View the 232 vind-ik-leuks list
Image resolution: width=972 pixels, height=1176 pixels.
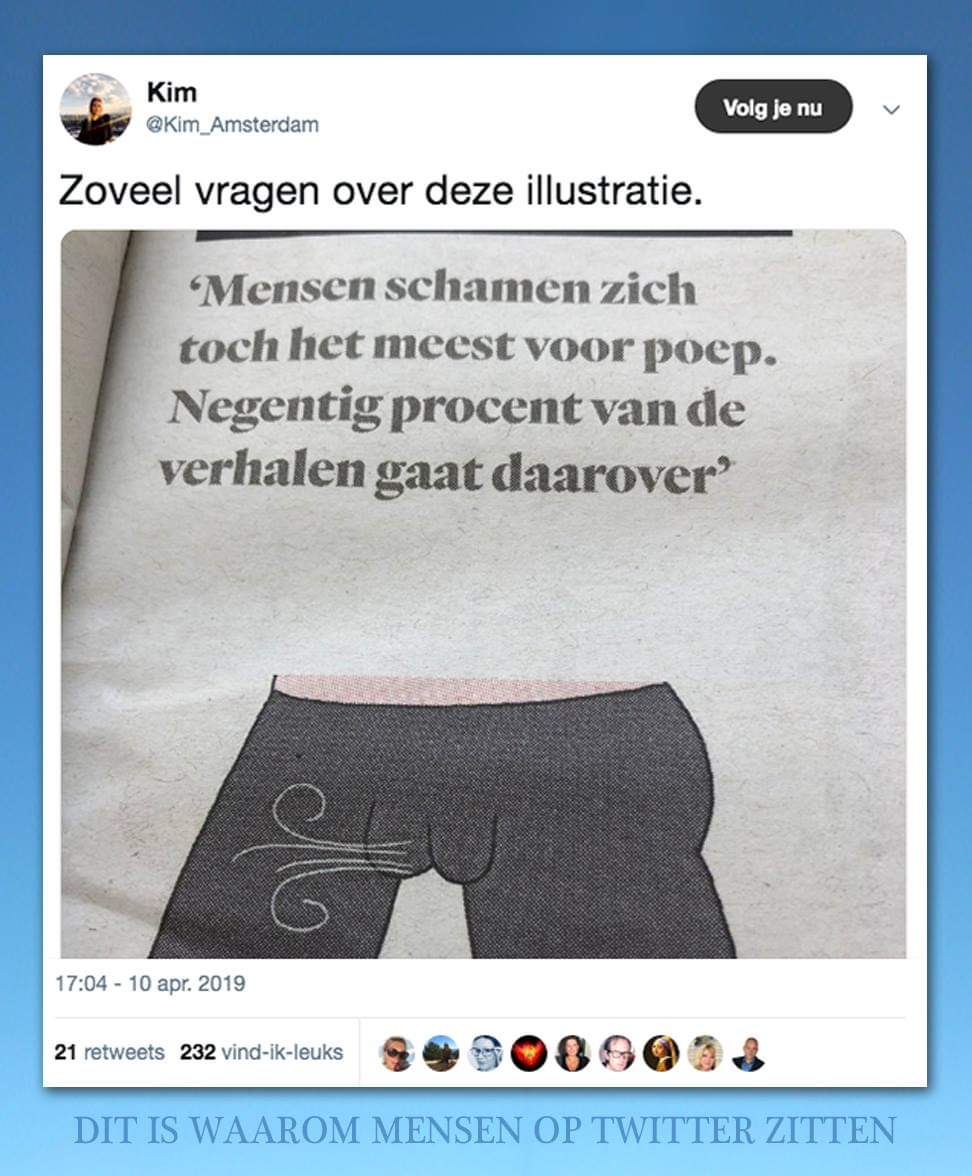tap(261, 1052)
